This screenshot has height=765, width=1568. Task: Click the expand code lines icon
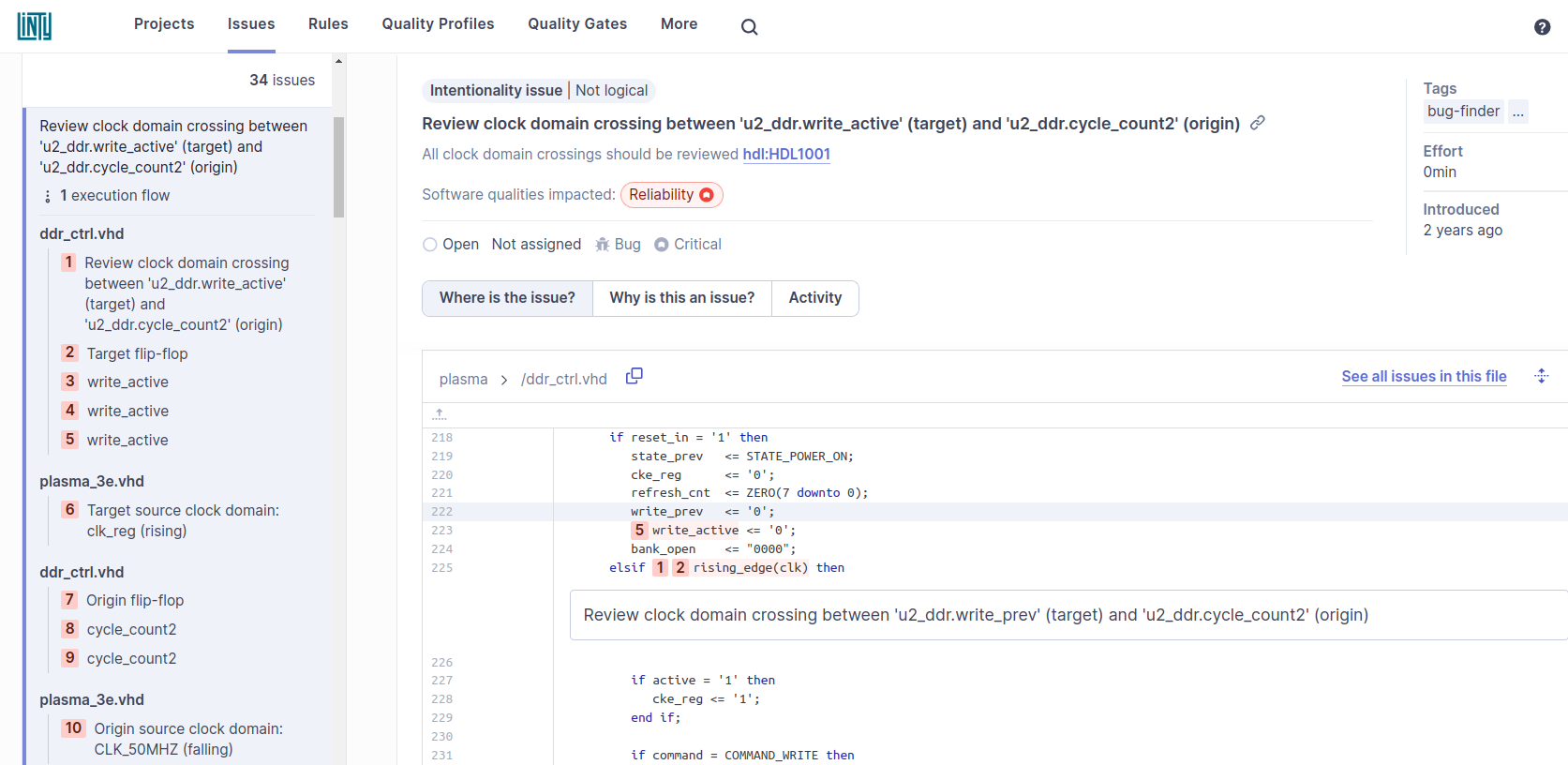click(1541, 376)
